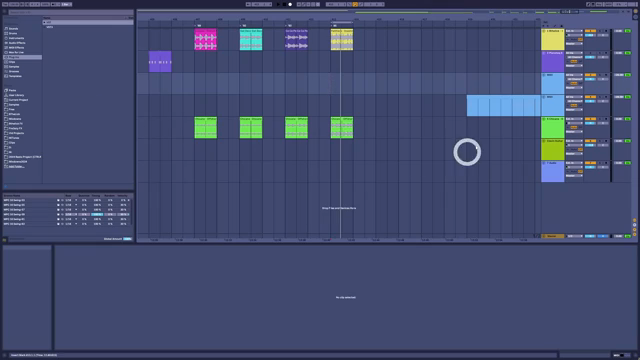640x360 pixels.
Task: Toggle the orange highlighted loop switch
Action: (x=355, y=4)
